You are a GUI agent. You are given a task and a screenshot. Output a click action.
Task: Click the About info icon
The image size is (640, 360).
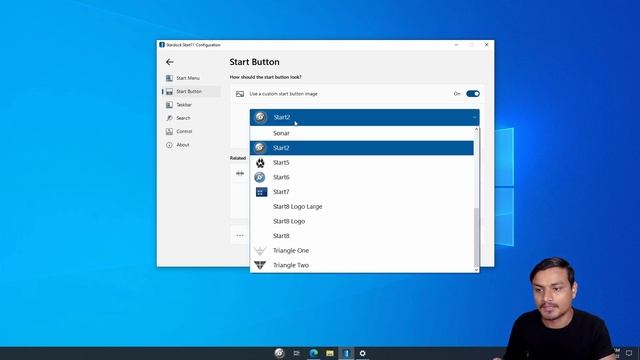[169, 145]
